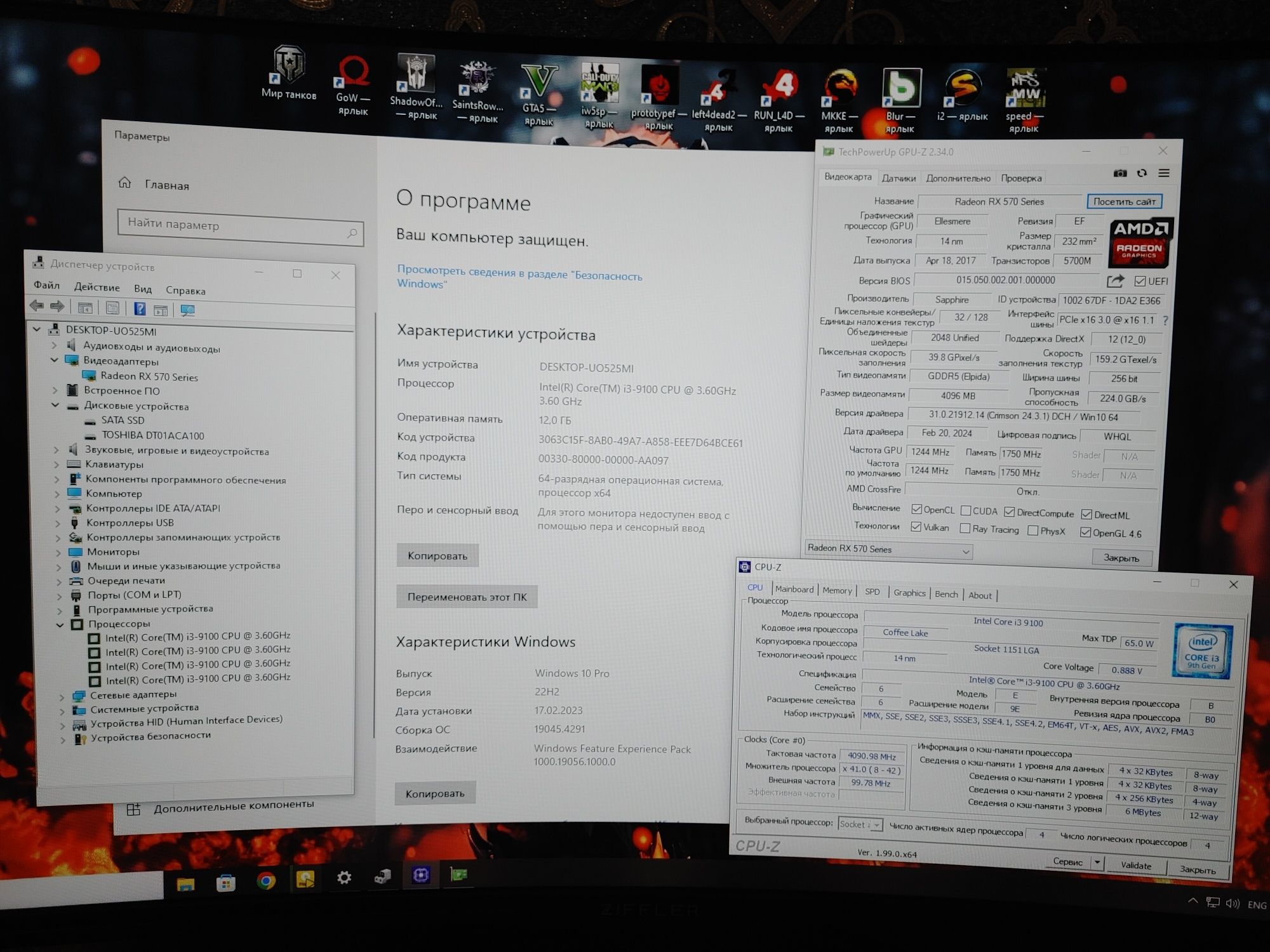
Task: Click Копировать under device characteristics
Action: tap(438, 555)
